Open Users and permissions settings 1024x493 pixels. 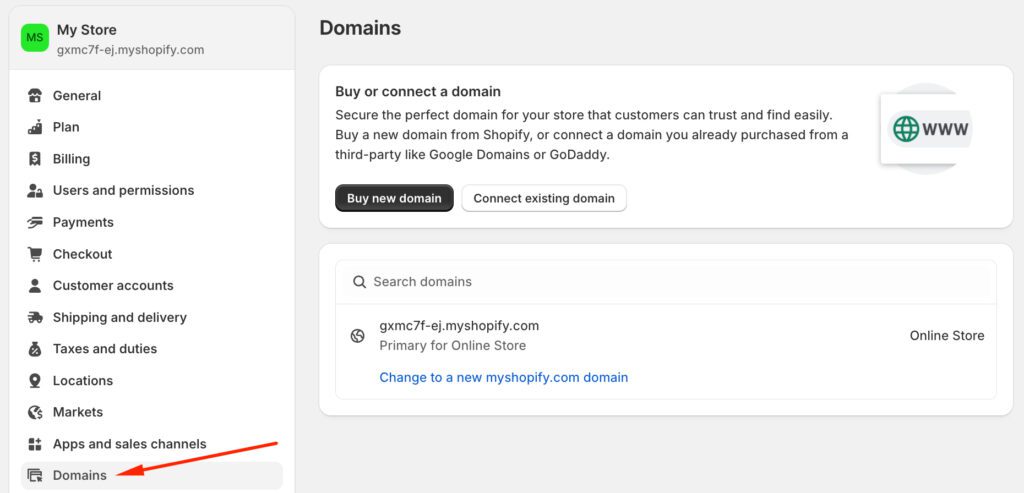coord(123,190)
